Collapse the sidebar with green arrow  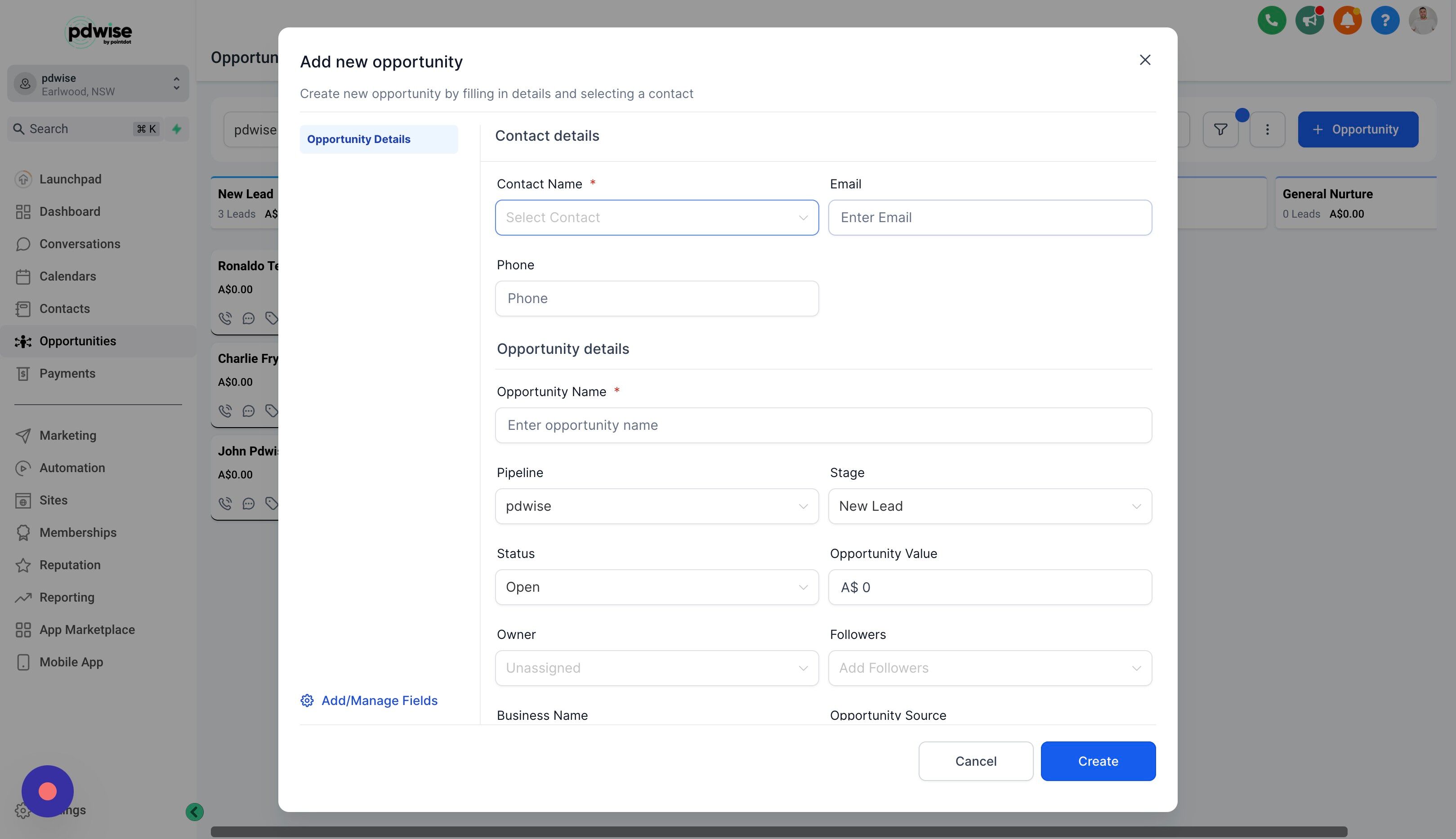point(195,812)
